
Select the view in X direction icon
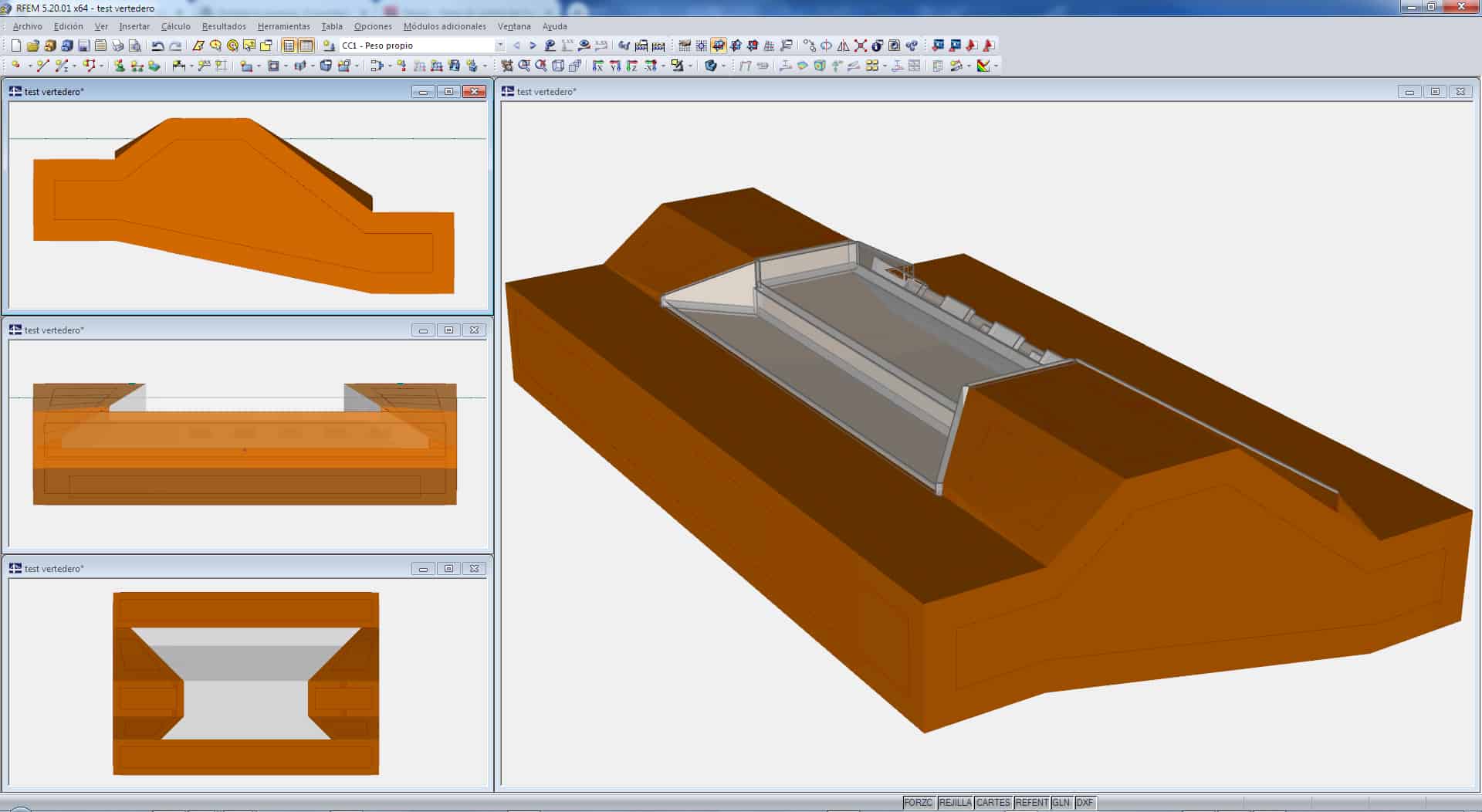click(x=597, y=66)
